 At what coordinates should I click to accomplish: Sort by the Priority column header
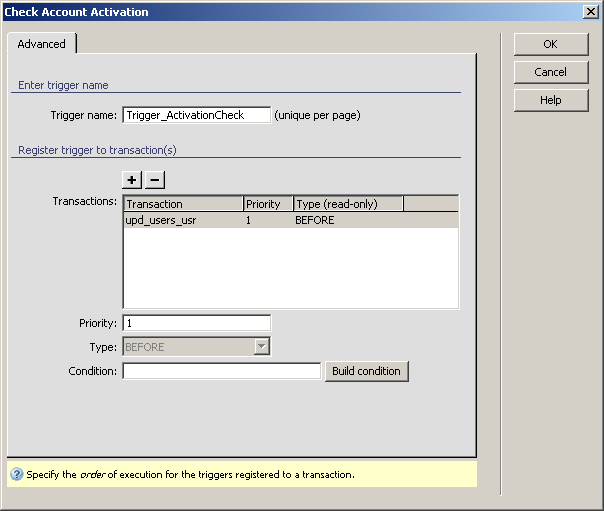268,204
